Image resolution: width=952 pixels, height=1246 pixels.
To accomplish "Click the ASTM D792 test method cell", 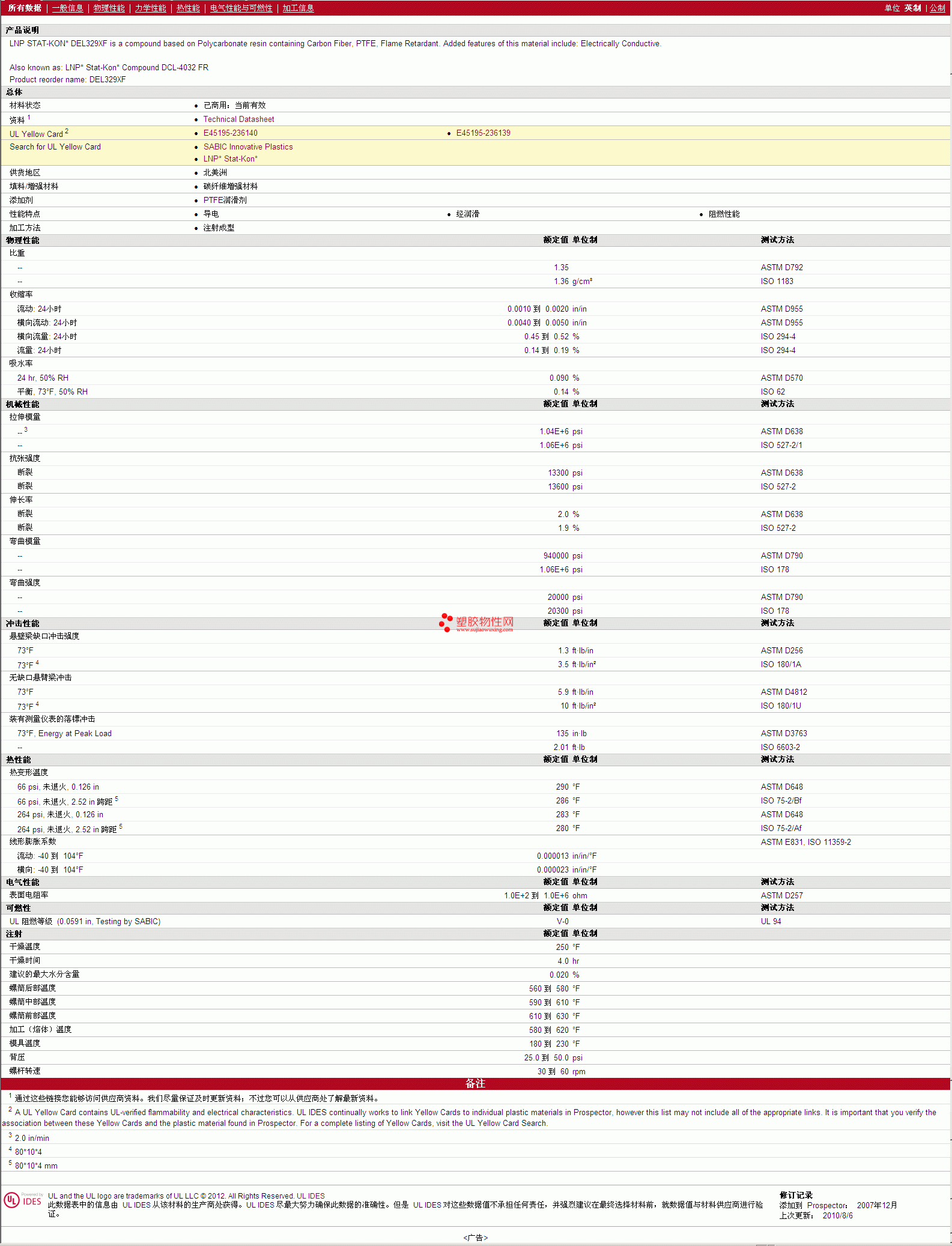I will pos(781,267).
